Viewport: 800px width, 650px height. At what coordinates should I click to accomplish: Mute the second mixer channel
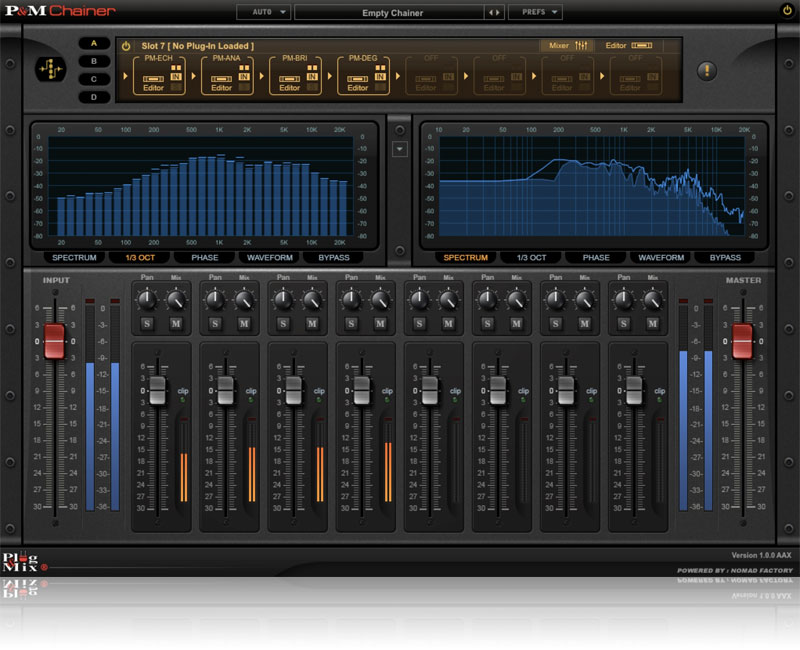(244, 323)
